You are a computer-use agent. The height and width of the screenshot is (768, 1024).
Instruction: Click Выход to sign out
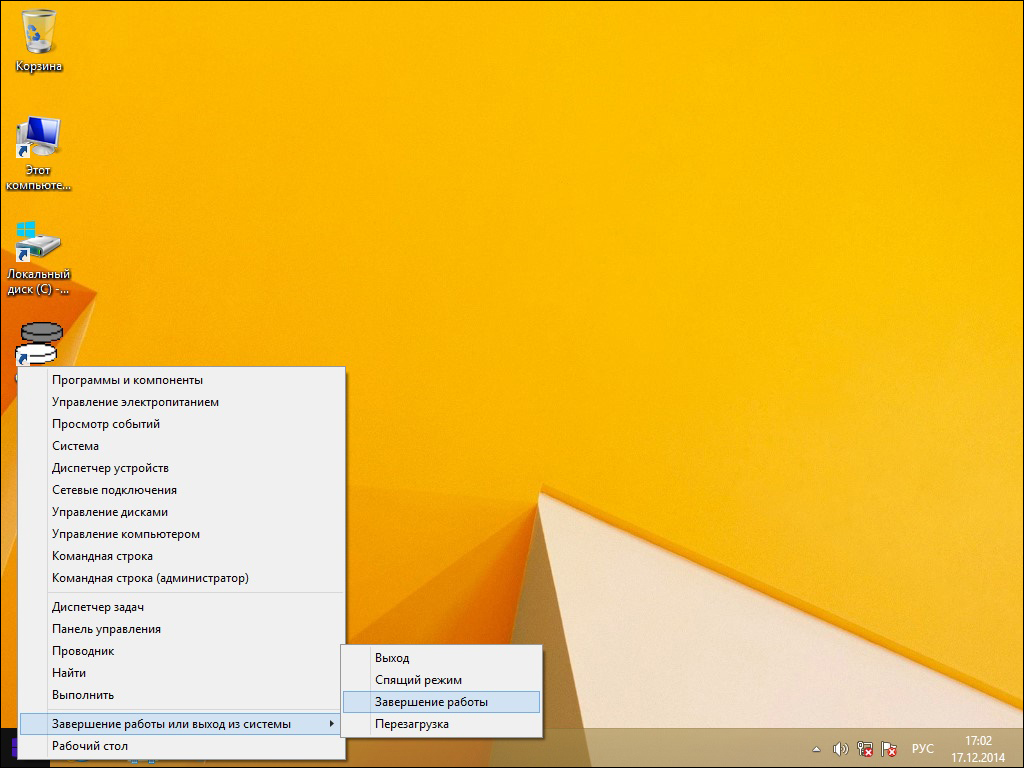(x=392, y=658)
